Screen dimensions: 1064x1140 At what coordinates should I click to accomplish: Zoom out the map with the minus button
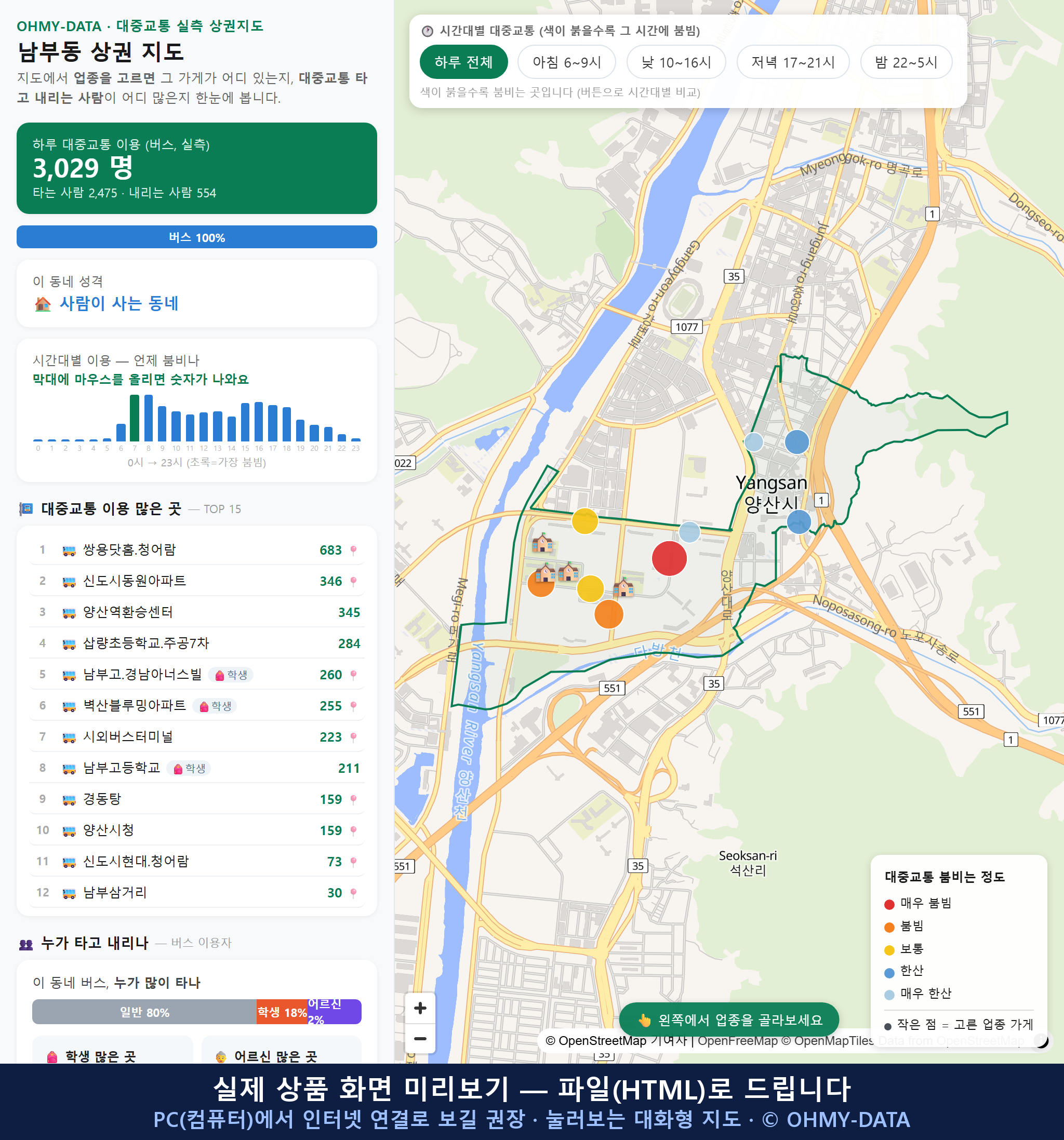click(x=420, y=1039)
